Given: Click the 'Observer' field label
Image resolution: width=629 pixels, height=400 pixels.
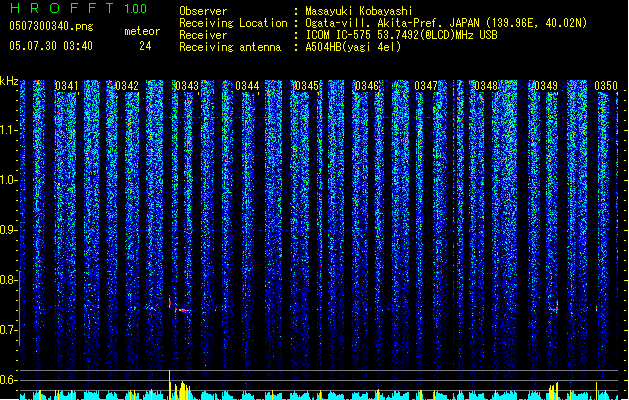Looking at the screenshot, I should (203, 11).
